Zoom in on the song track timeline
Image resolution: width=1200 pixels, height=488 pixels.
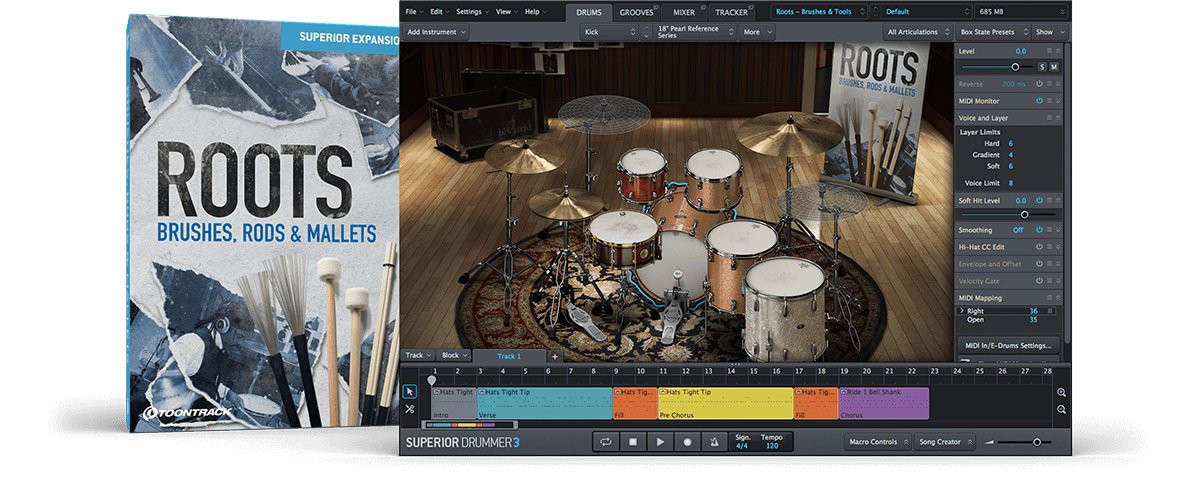pos(1061,393)
